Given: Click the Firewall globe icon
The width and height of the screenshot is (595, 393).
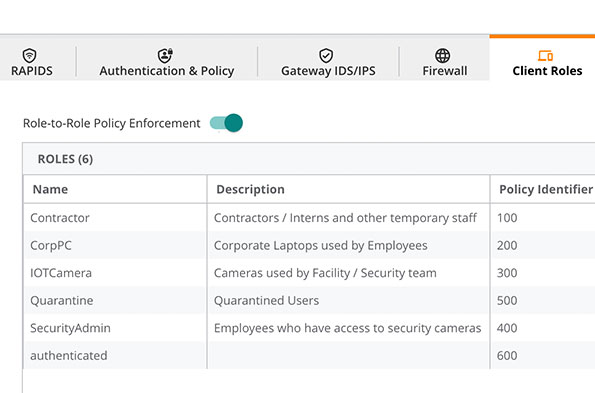Looking at the screenshot, I should pyautogui.click(x=442, y=56).
